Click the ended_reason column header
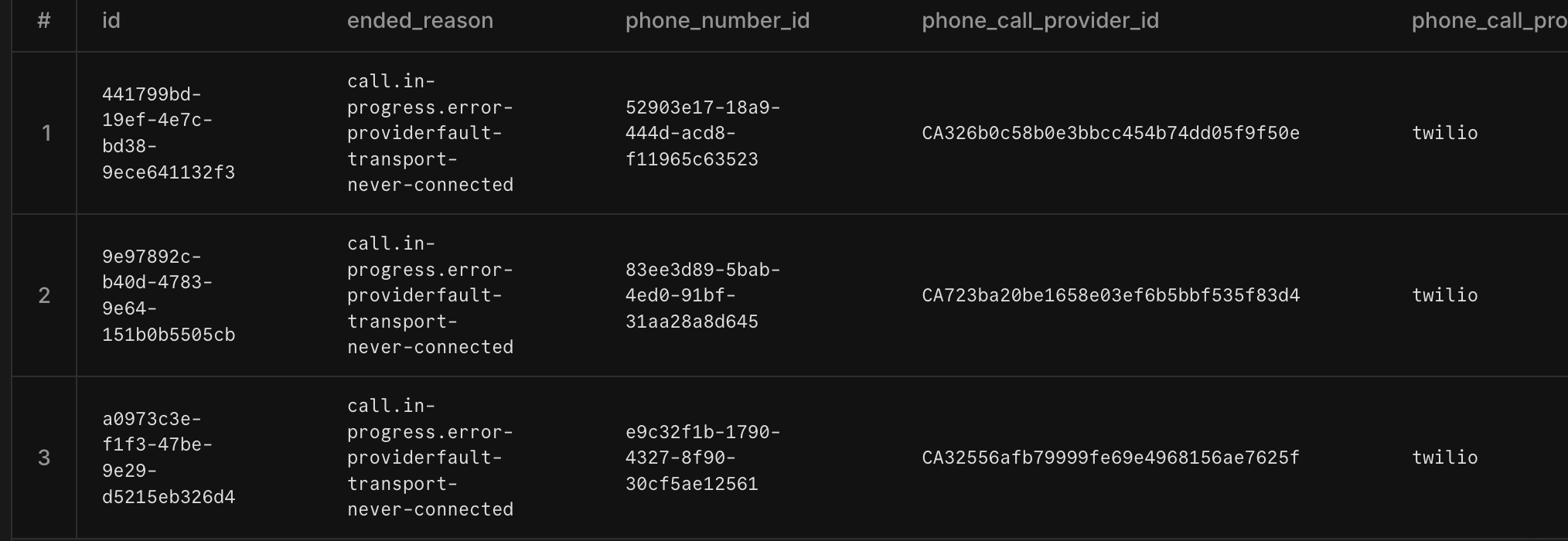 coord(420,21)
